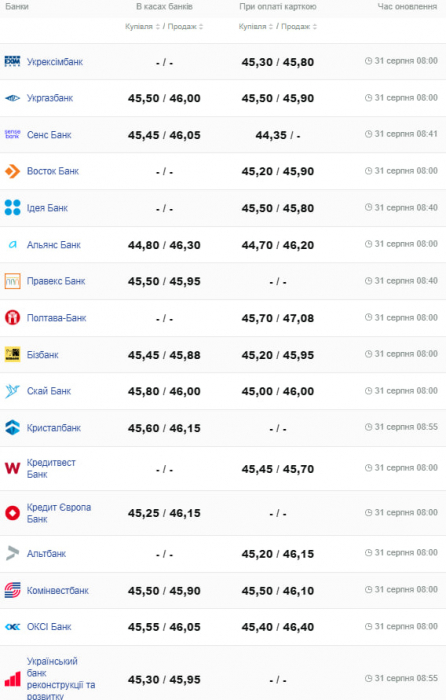Click the Ідея Банк four-dots logo

[x=12, y=208]
